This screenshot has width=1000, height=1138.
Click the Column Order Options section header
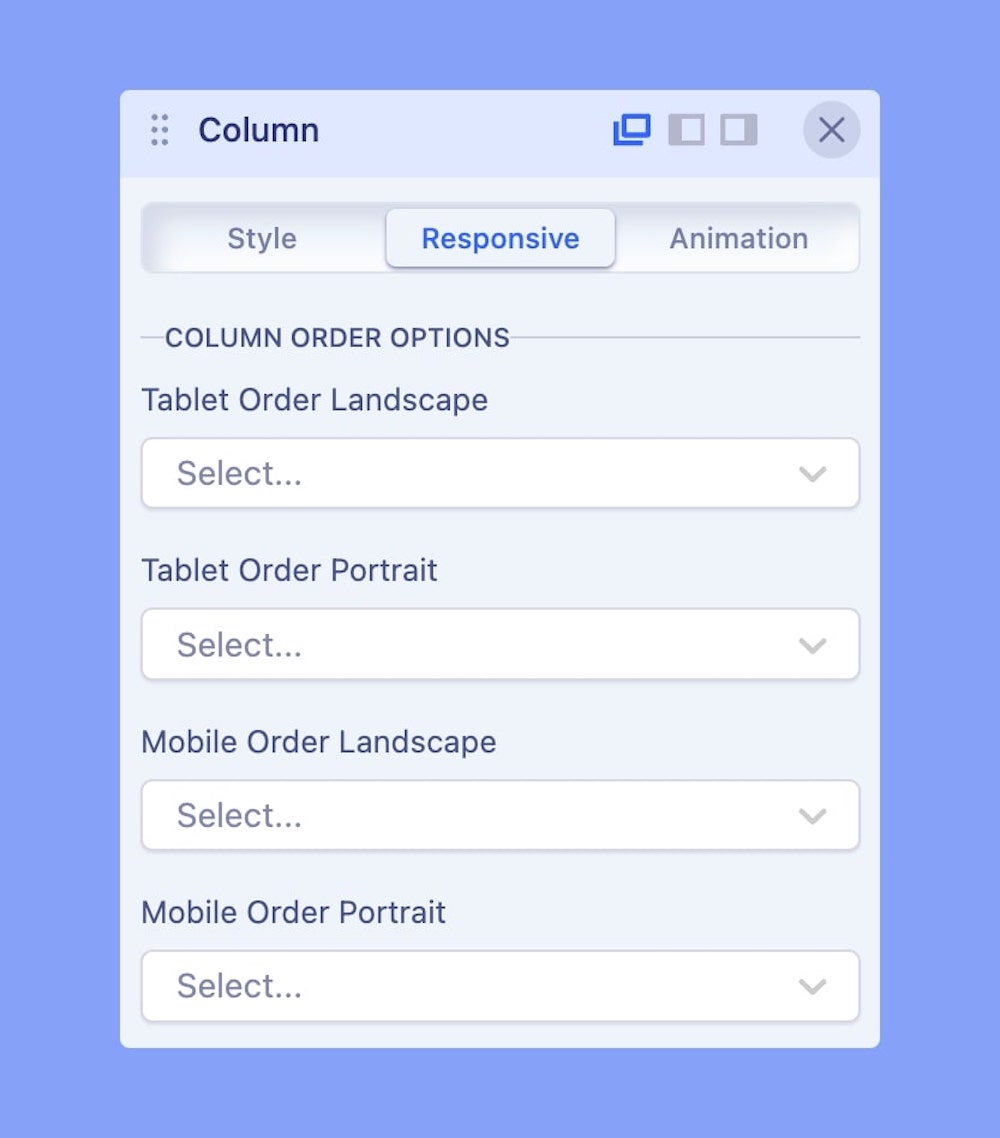tap(337, 338)
